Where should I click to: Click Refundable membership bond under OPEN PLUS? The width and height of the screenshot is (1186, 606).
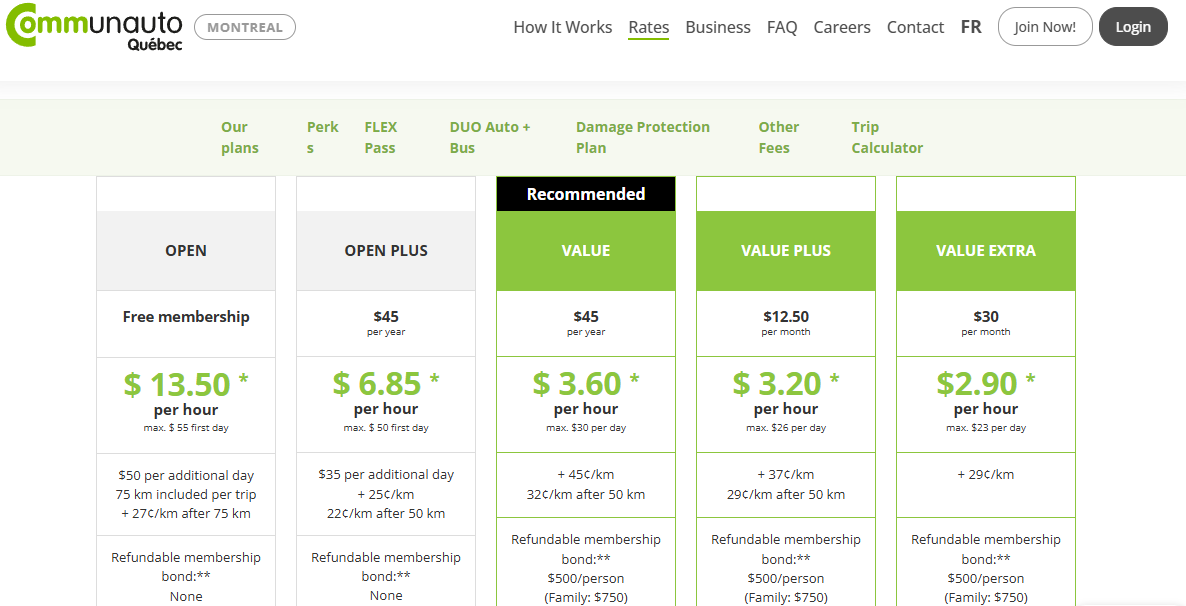(386, 567)
